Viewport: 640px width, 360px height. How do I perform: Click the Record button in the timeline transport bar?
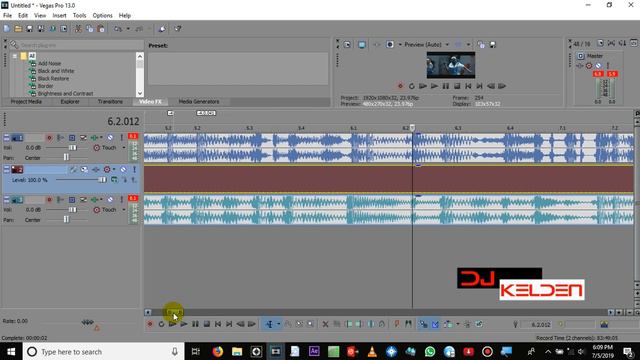coord(150,324)
